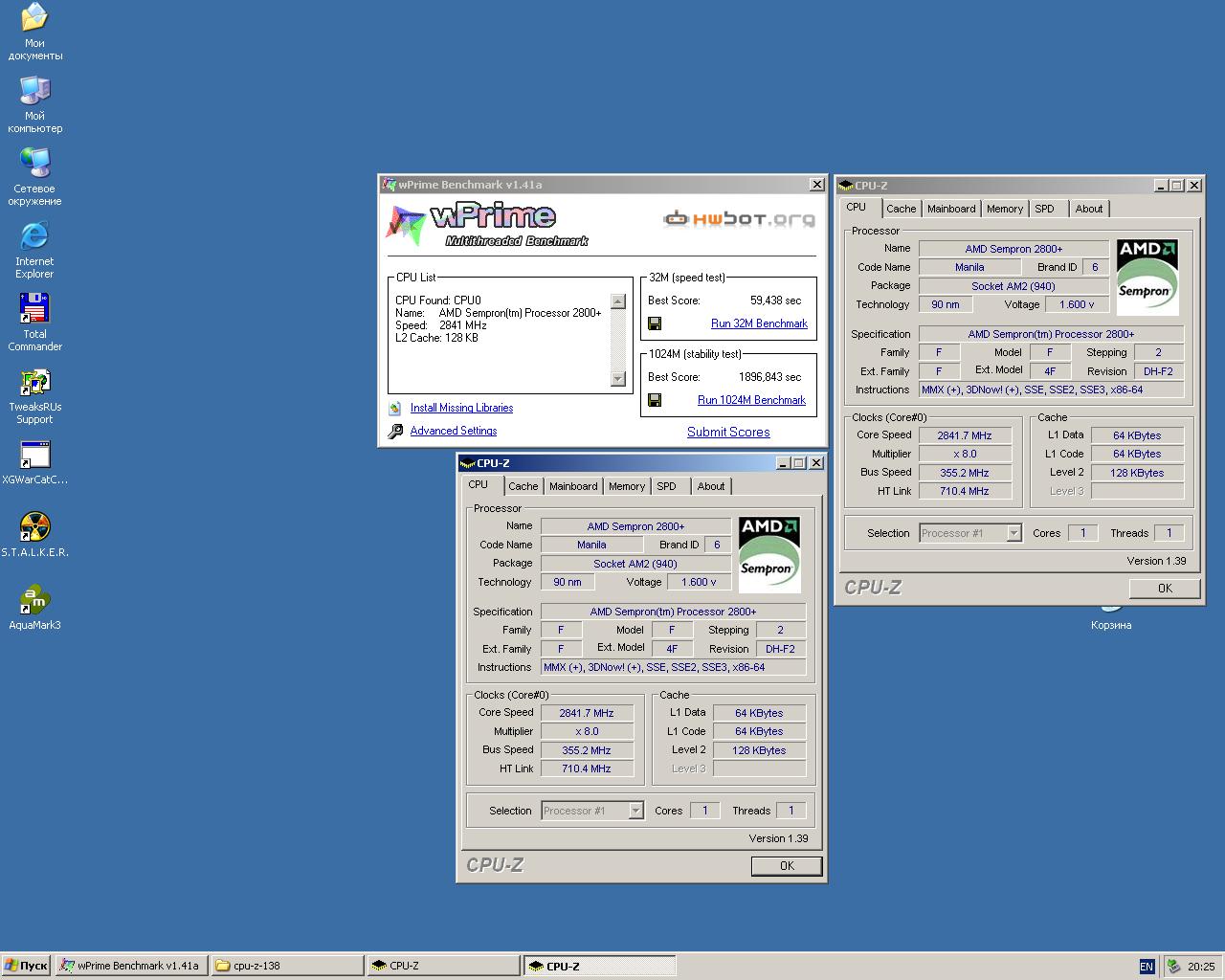Activate cpu-z-138 folder taskbar button

point(287,966)
